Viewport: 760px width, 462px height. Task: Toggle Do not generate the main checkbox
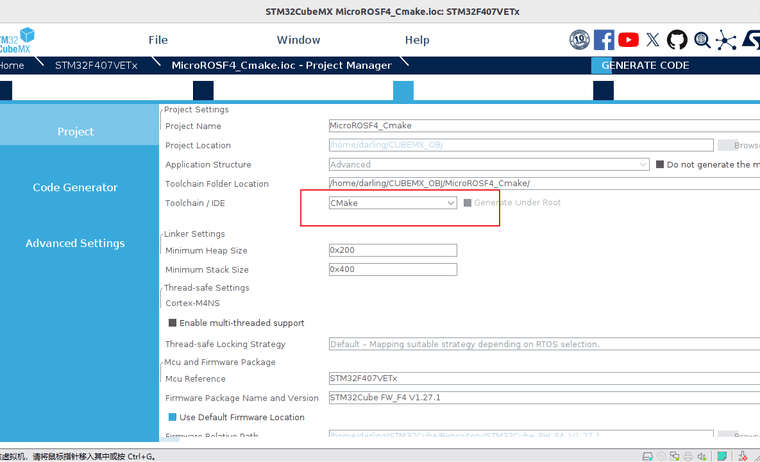click(x=660, y=164)
